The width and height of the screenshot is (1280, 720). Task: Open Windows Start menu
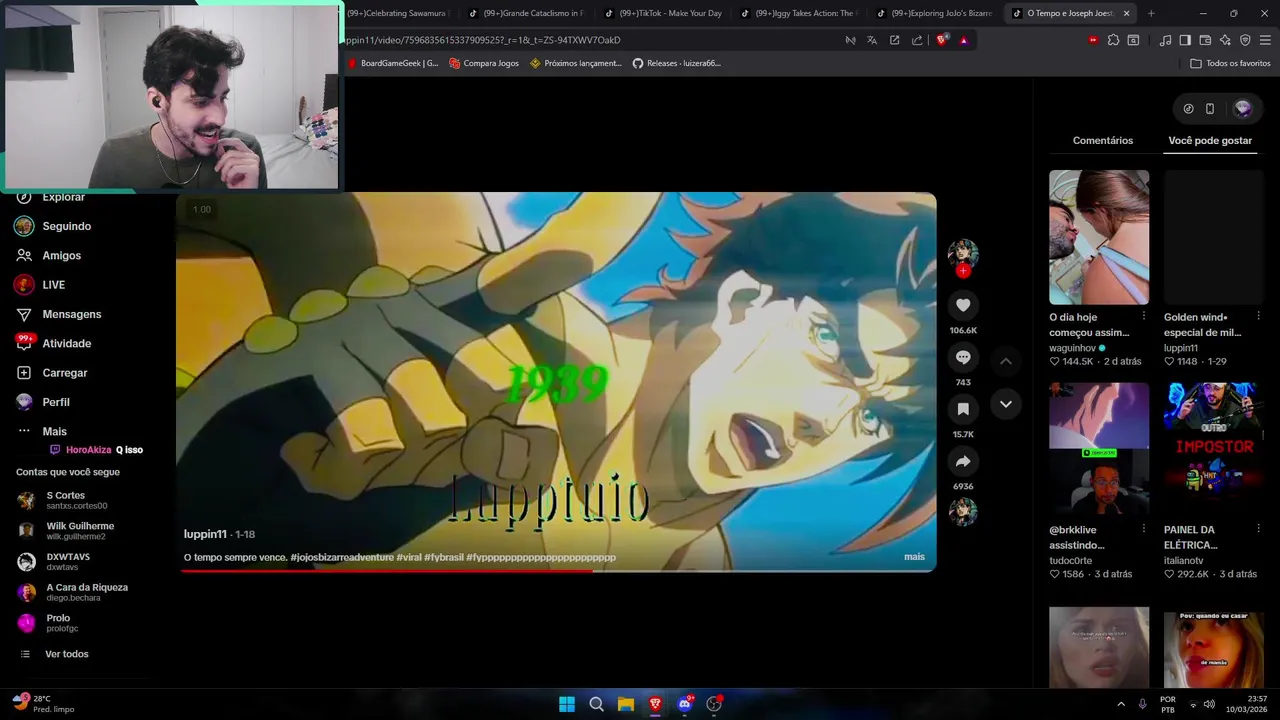pyautogui.click(x=567, y=704)
